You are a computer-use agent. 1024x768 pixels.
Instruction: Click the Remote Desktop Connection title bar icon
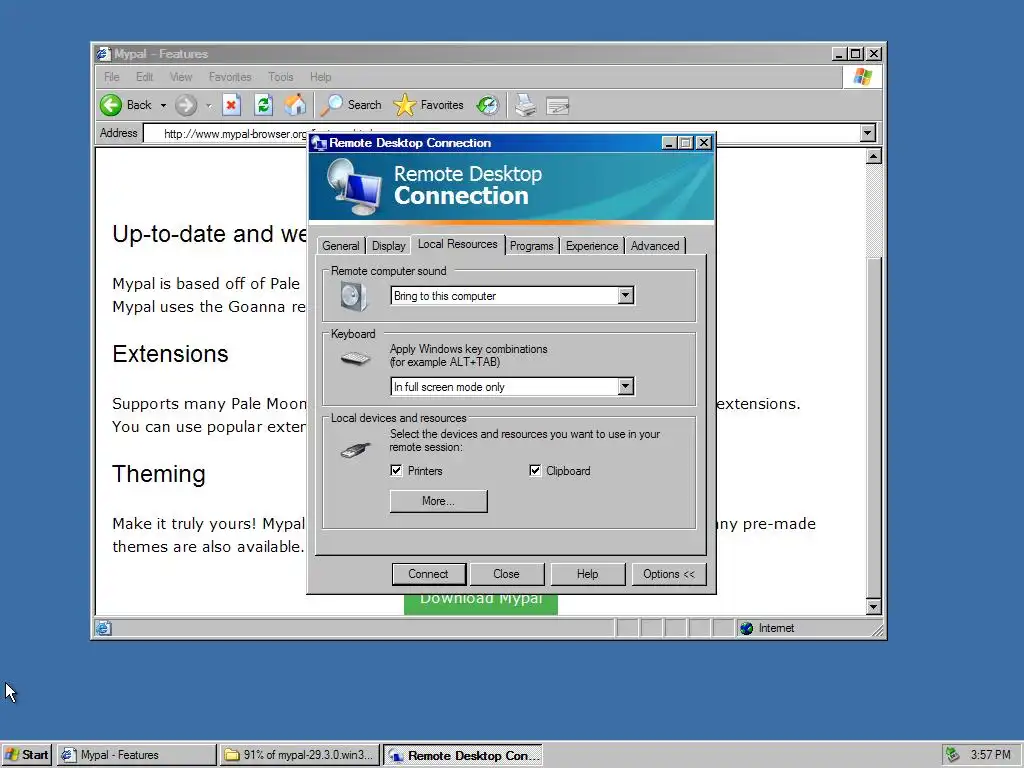(319, 143)
